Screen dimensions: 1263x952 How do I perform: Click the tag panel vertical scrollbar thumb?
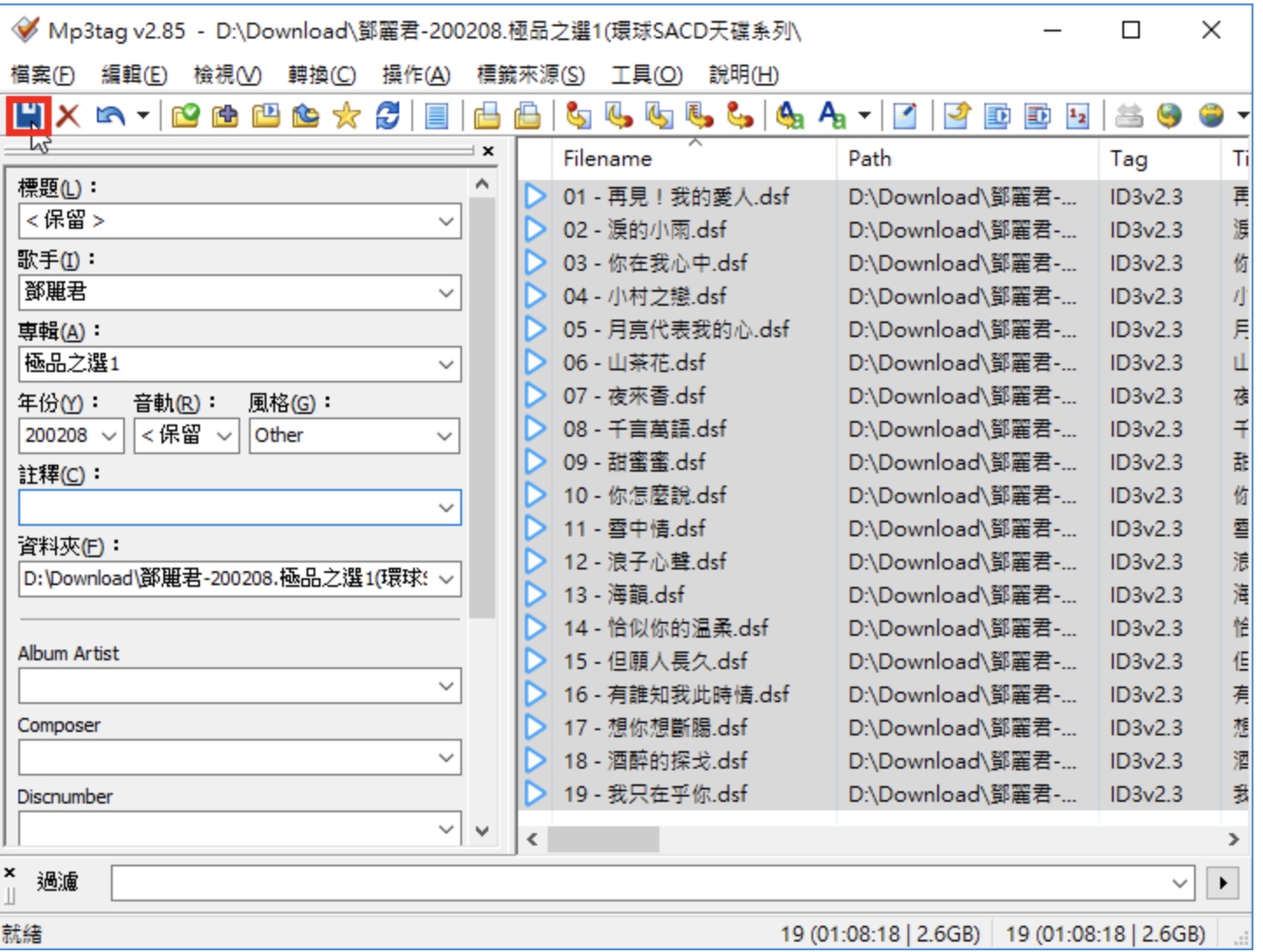click(x=482, y=408)
